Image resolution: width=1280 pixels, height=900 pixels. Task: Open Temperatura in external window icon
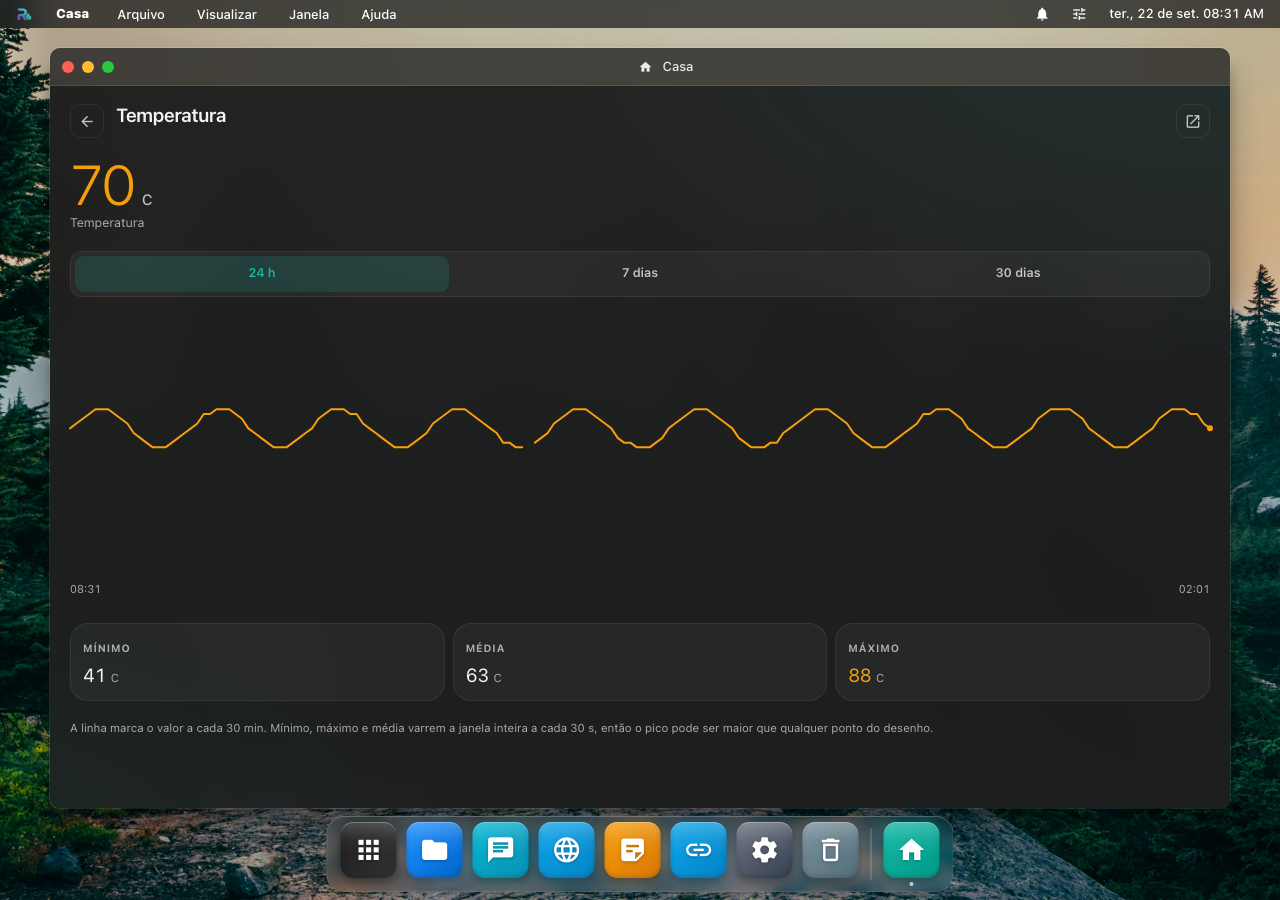pos(1193,121)
